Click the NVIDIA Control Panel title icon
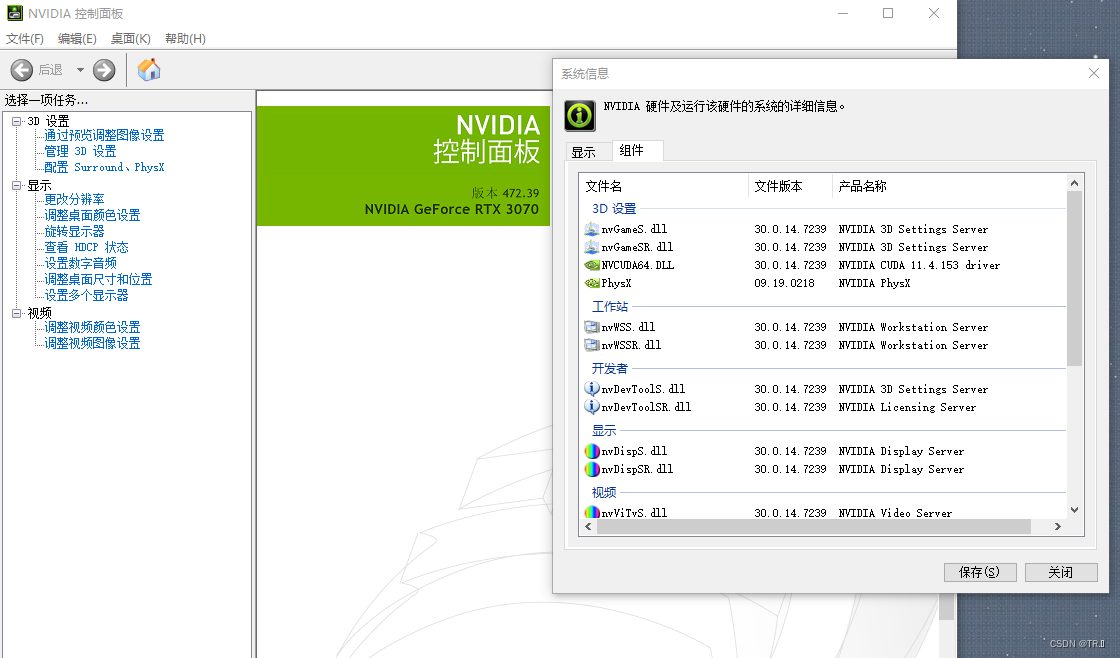Image resolution: width=1120 pixels, height=658 pixels. click(x=14, y=13)
